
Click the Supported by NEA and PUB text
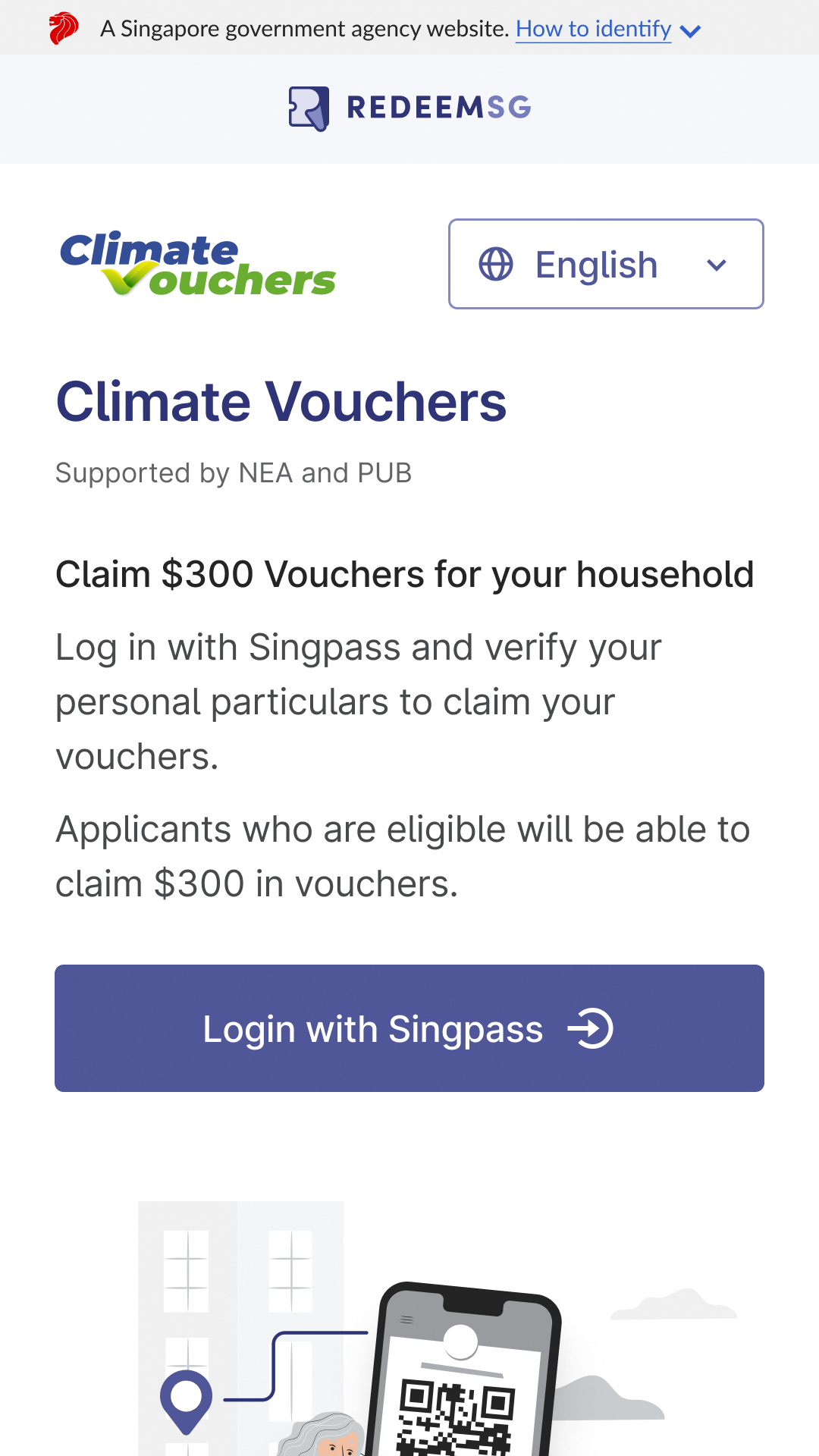[x=234, y=472]
